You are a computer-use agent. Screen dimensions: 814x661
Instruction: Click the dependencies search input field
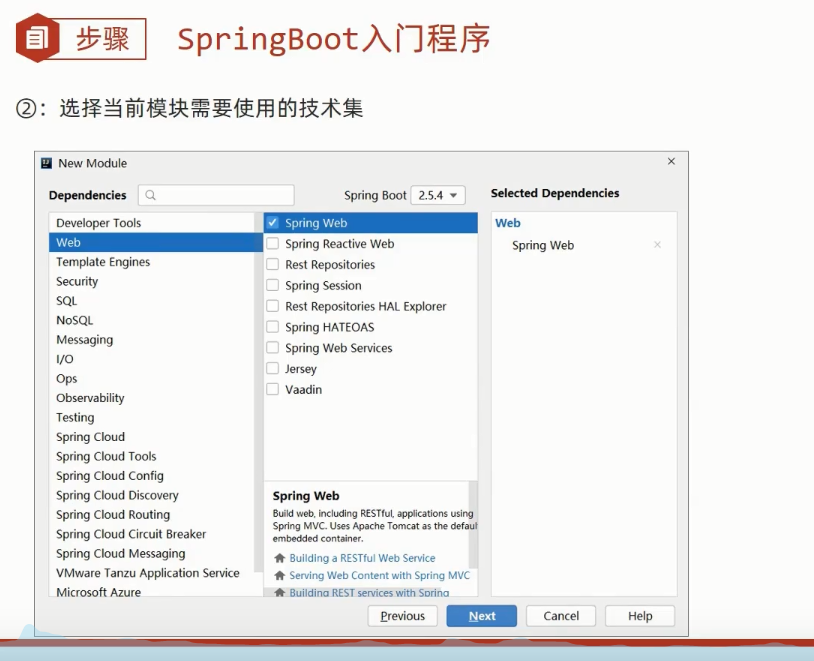(x=216, y=195)
